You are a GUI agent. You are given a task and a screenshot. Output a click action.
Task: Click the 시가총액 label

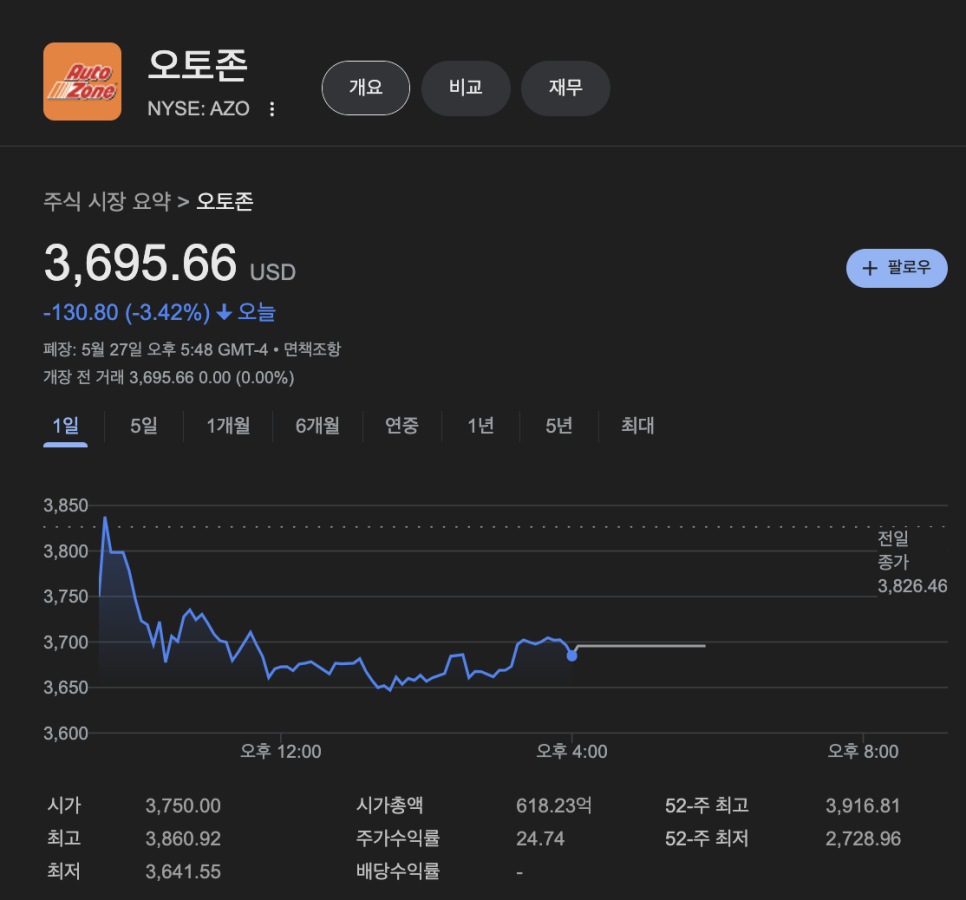click(x=389, y=805)
